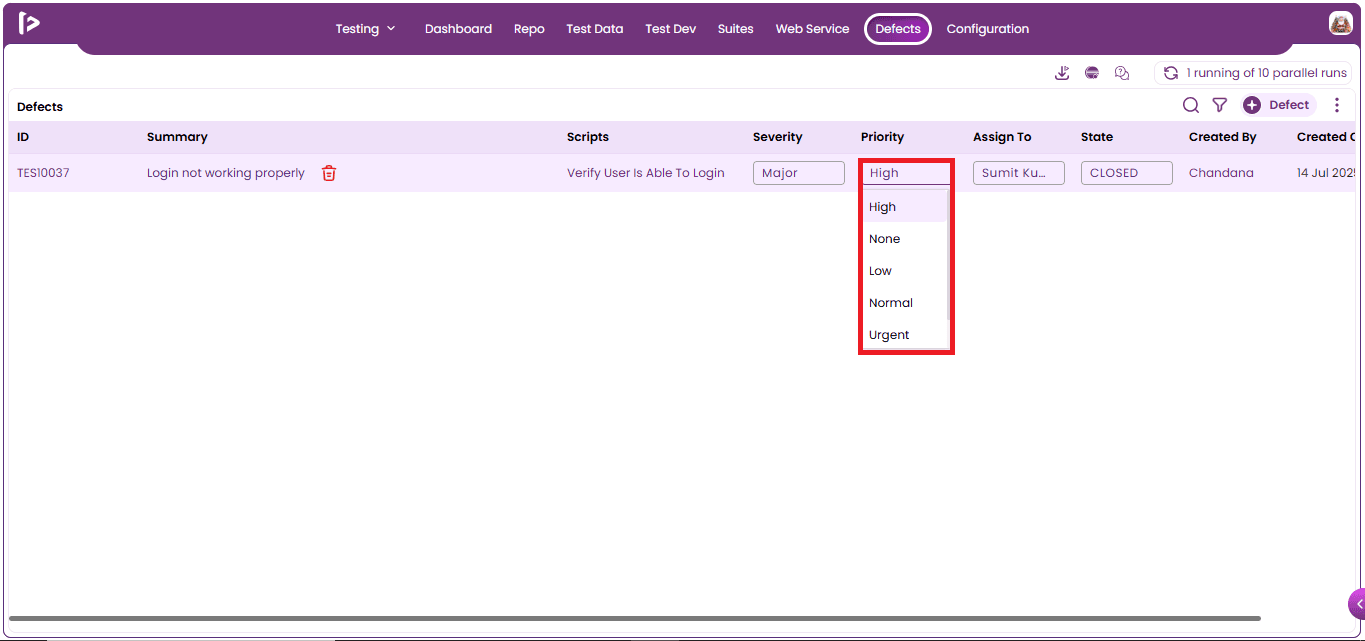
Task: Open the Testing project dropdown
Action: tap(366, 29)
